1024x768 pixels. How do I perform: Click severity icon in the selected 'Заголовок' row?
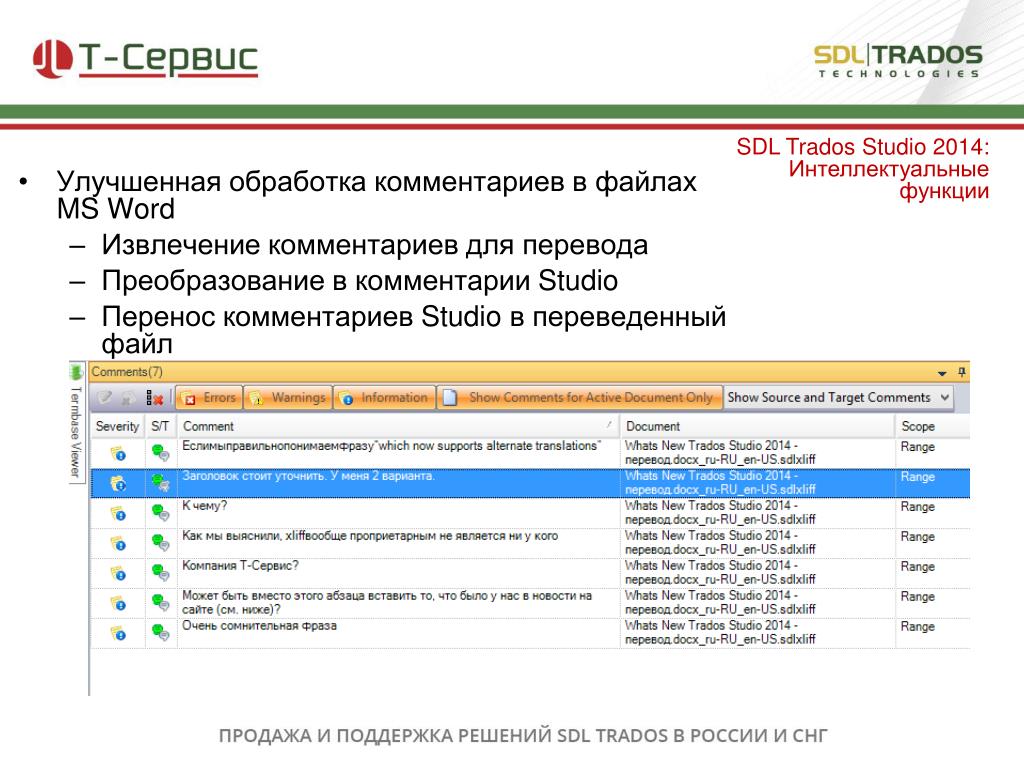pyautogui.click(x=118, y=483)
